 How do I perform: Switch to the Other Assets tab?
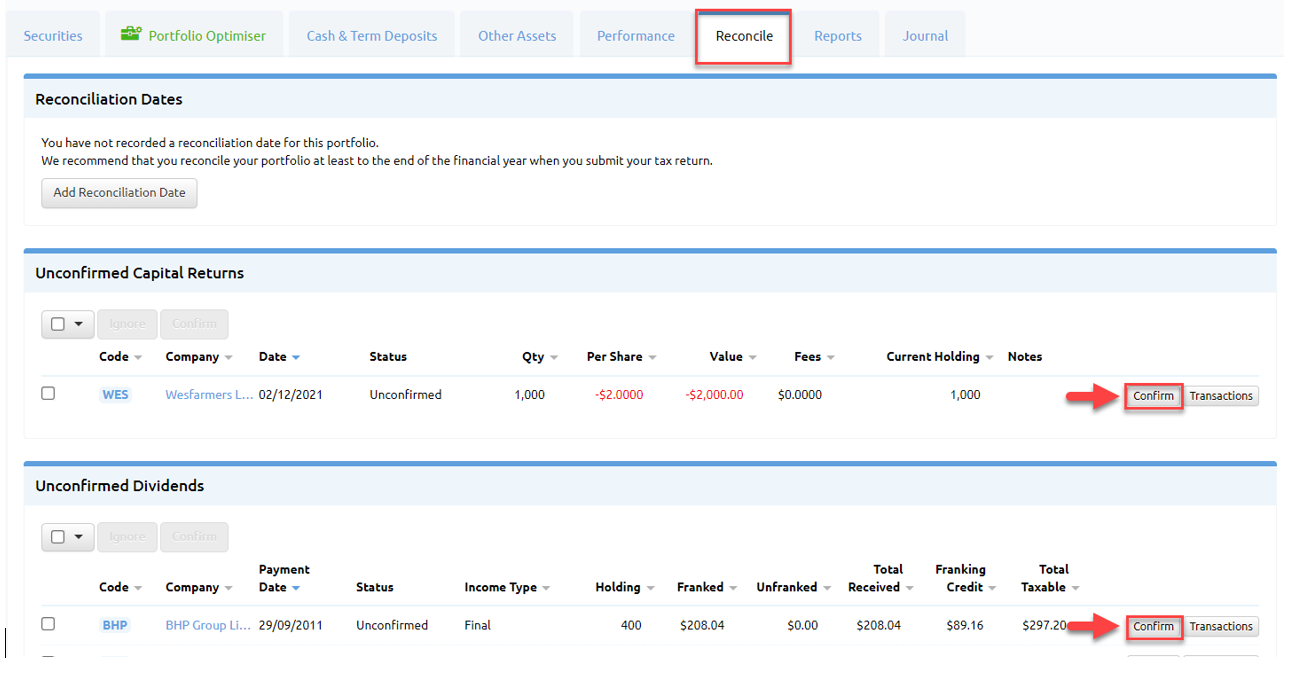pos(516,34)
